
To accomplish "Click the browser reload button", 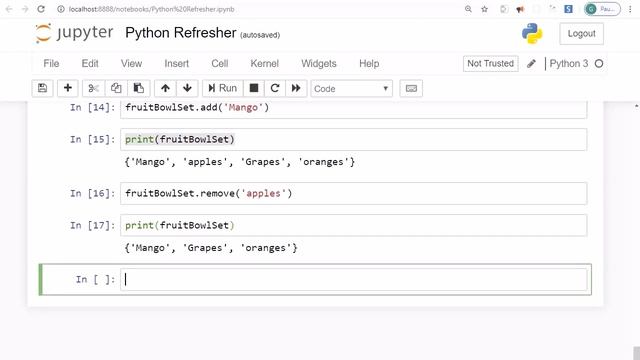I will click(x=41, y=9).
